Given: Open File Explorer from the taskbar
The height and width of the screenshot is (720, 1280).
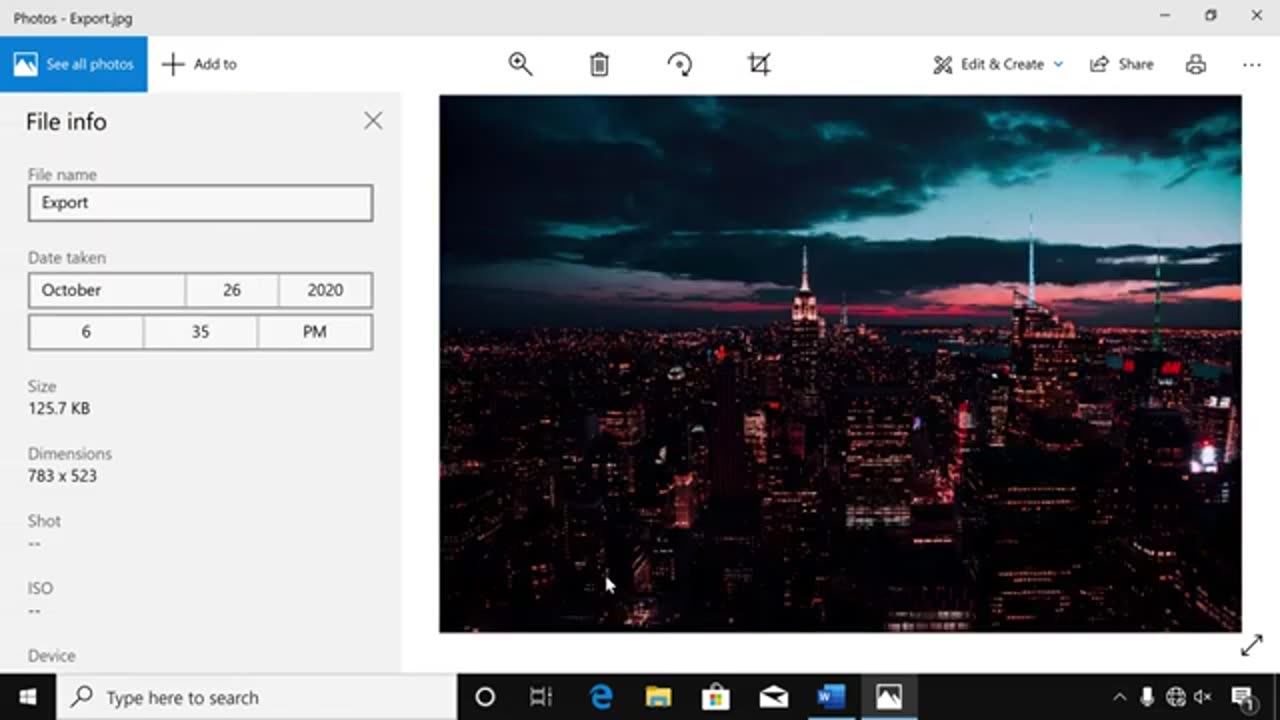Looking at the screenshot, I should tap(658, 697).
